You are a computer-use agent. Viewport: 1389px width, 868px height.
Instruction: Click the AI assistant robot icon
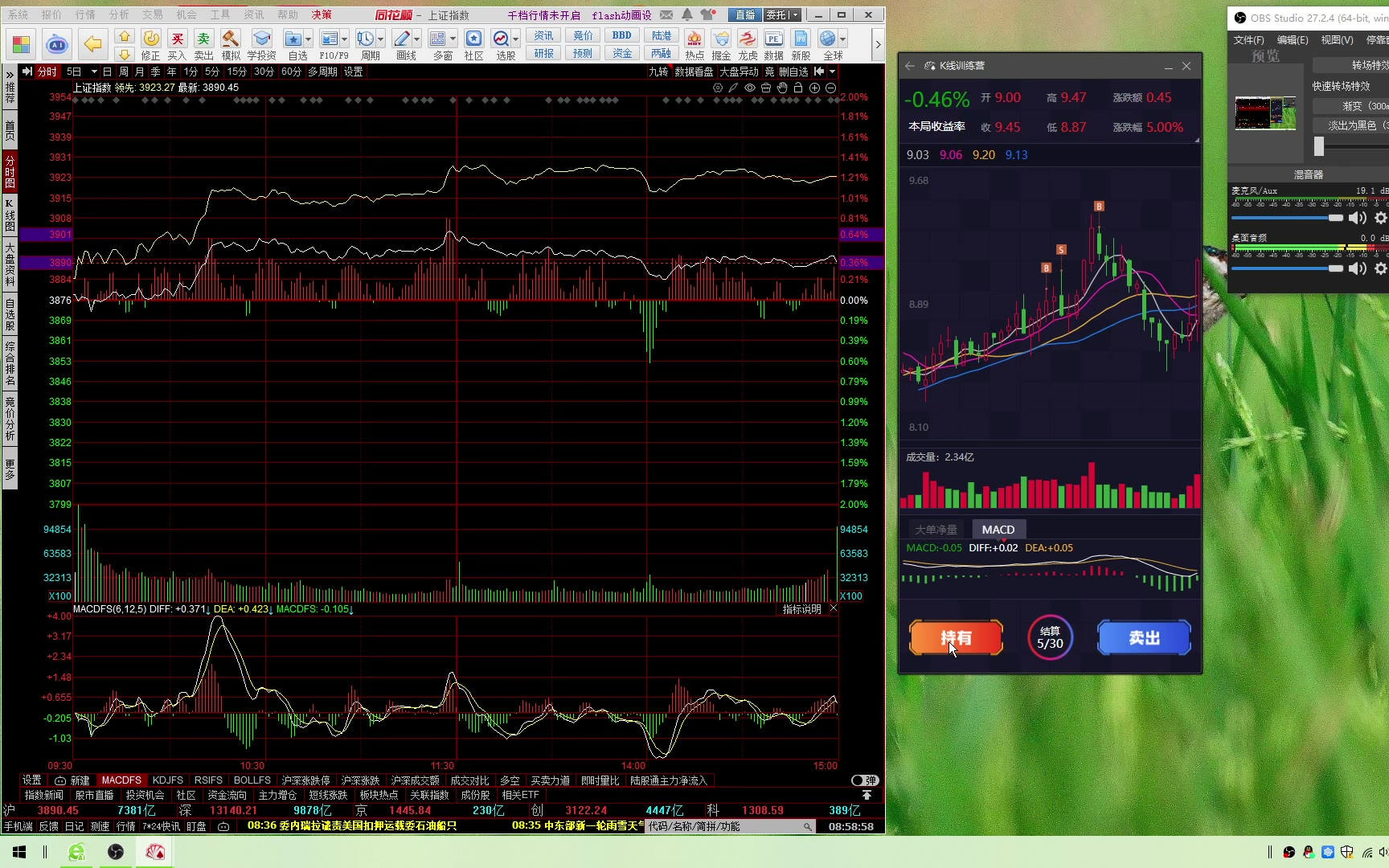pyautogui.click(x=57, y=44)
